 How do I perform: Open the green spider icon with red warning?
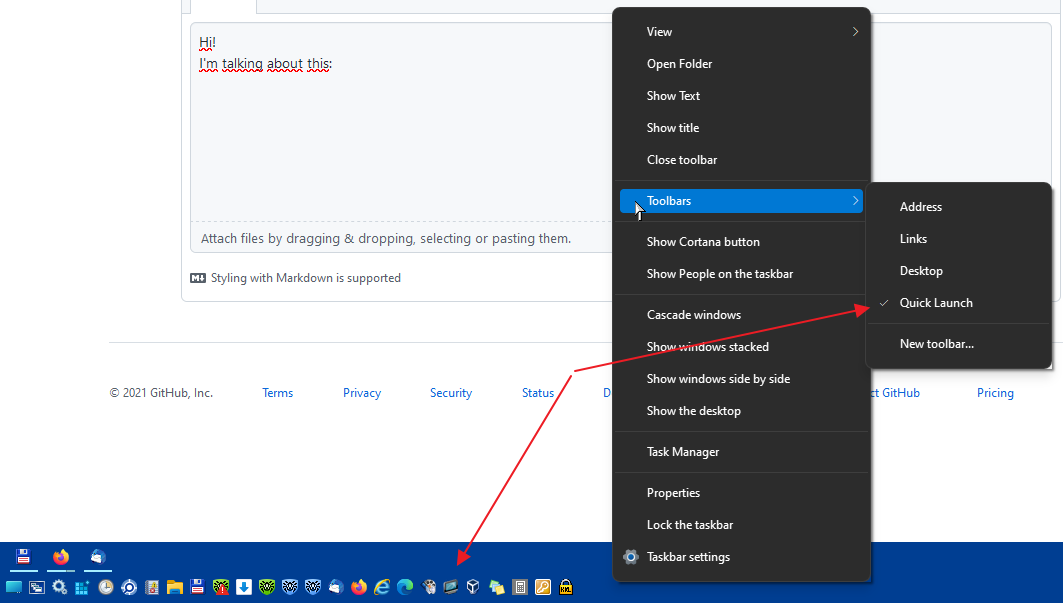click(221, 587)
